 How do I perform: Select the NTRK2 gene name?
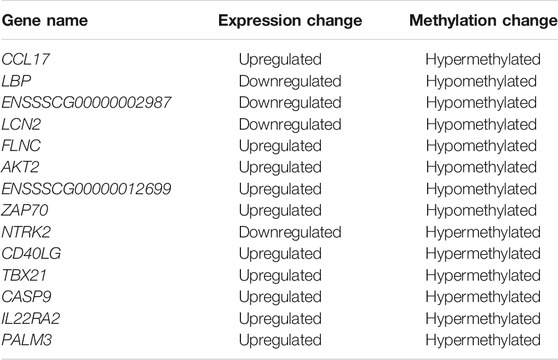[x=26, y=232]
